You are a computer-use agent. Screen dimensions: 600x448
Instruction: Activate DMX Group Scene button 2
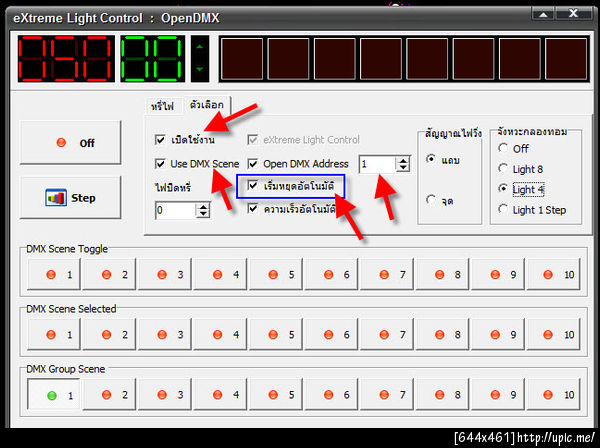pos(109,395)
